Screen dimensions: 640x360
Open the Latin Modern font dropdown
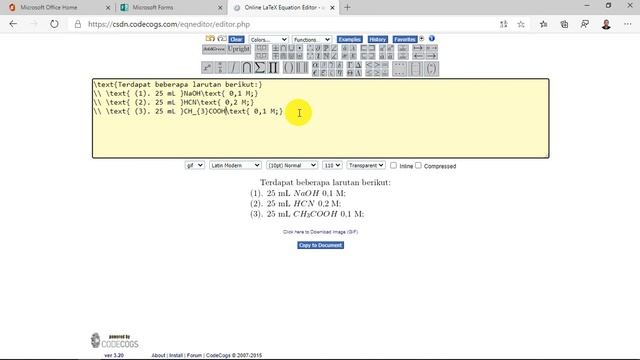point(235,165)
